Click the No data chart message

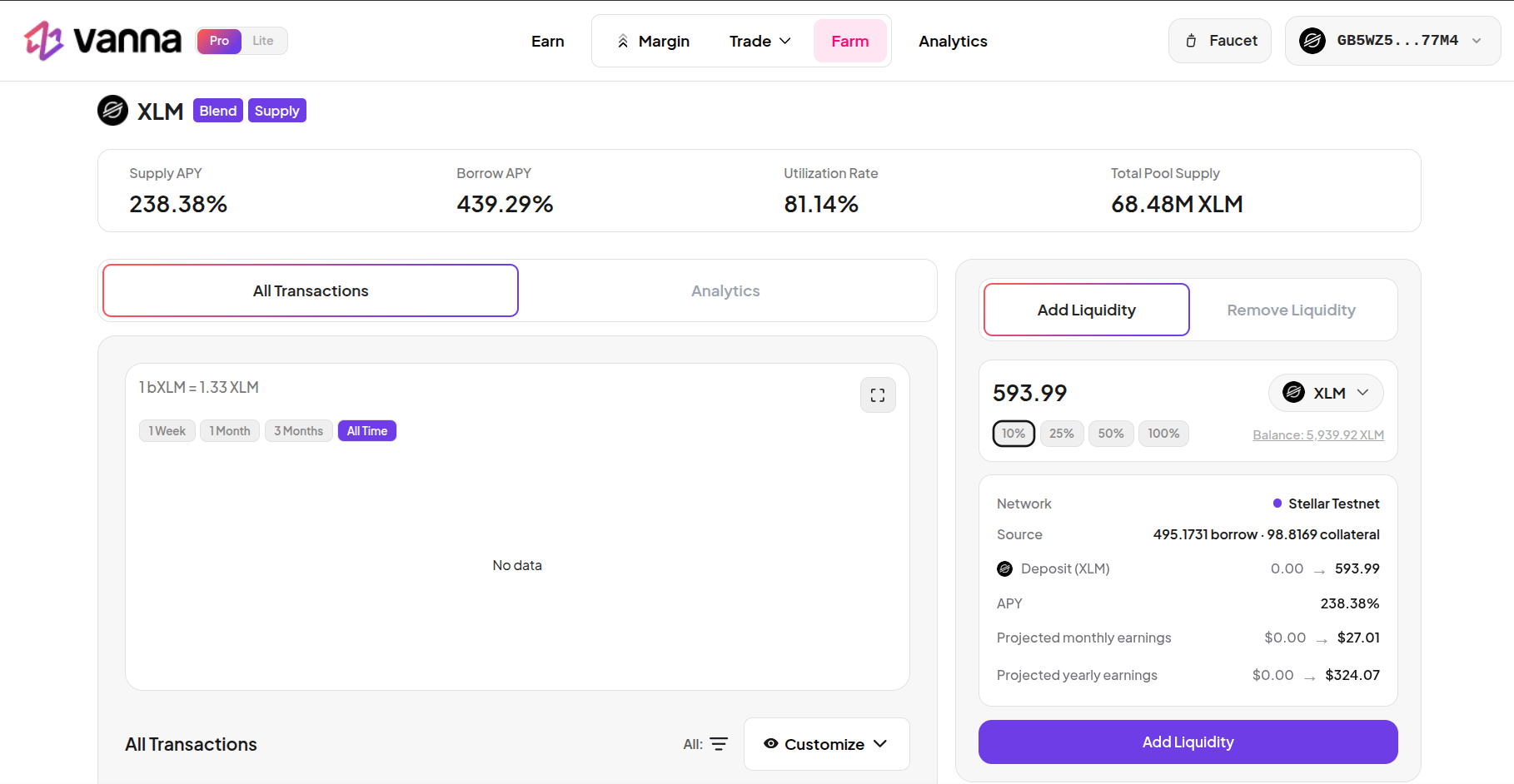coord(517,565)
